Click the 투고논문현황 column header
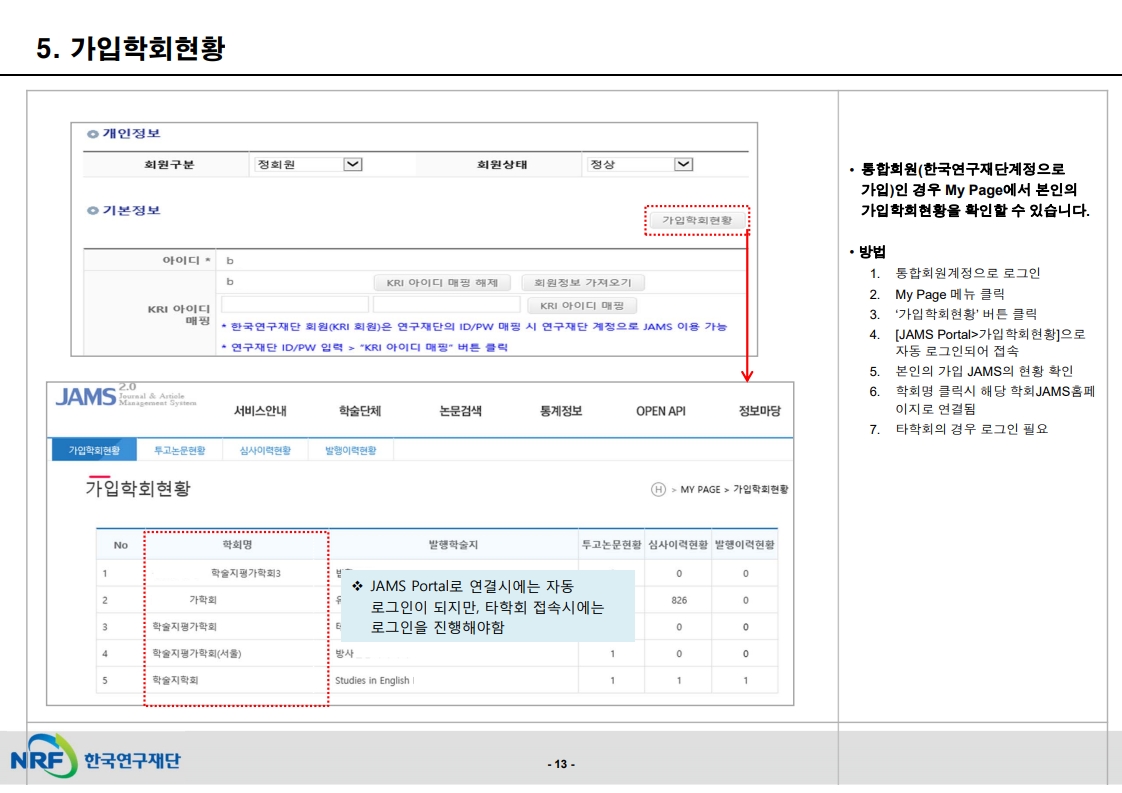Screen dimensions: 1122x793 [611, 545]
